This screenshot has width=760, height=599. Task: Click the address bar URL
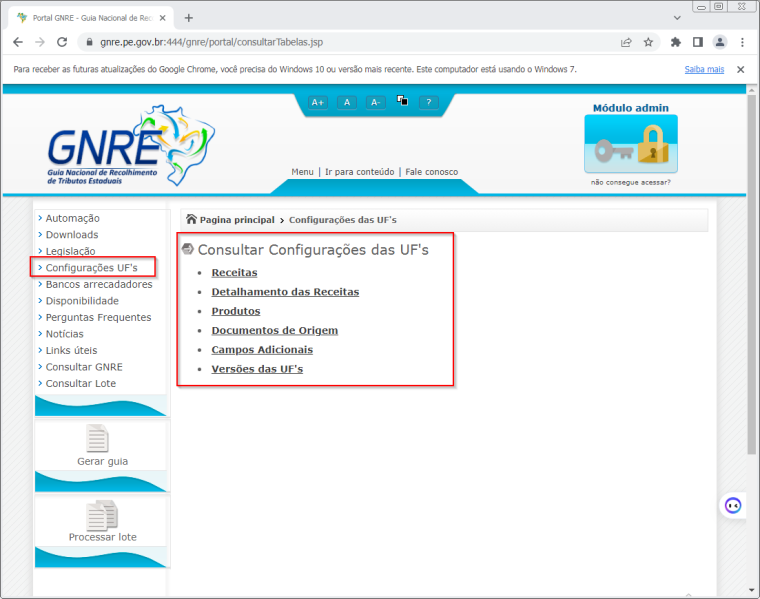click(x=211, y=42)
